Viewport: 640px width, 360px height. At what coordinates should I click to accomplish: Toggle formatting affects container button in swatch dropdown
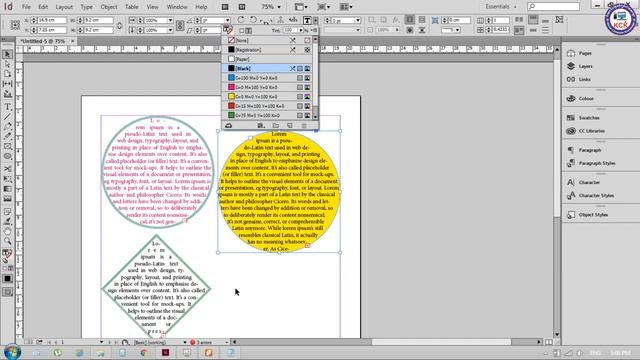(x=241, y=31)
